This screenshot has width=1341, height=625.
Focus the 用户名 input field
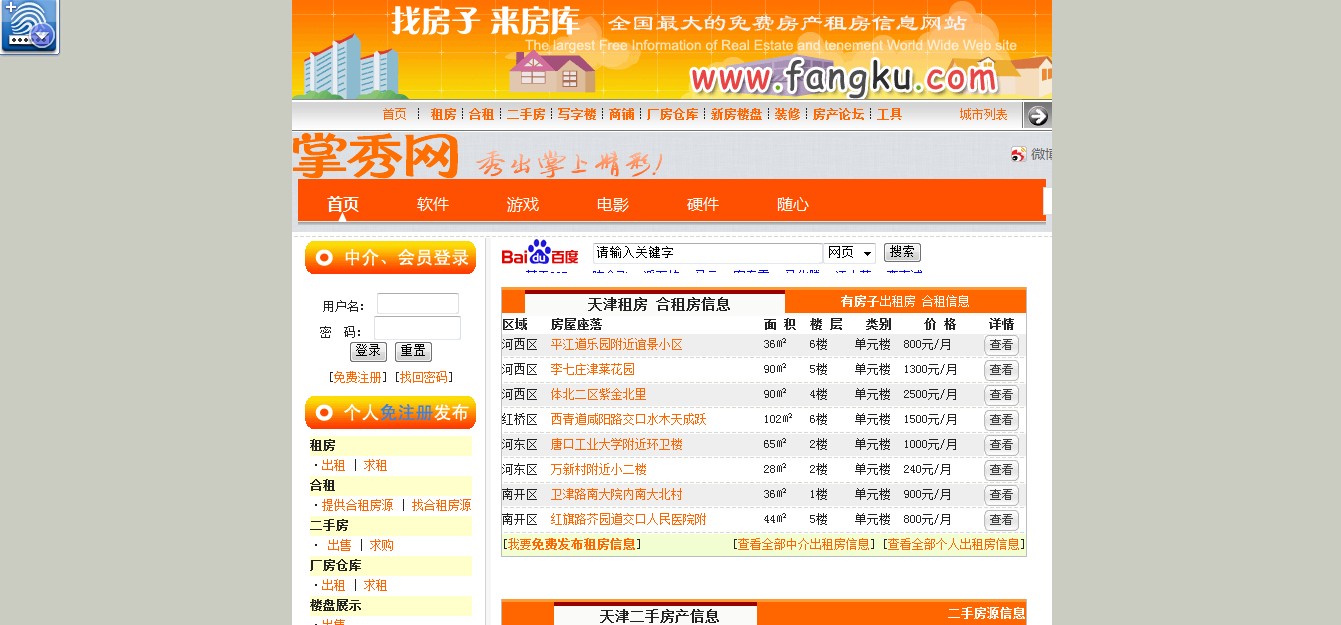pyautogui.click(x=418, y=304)
